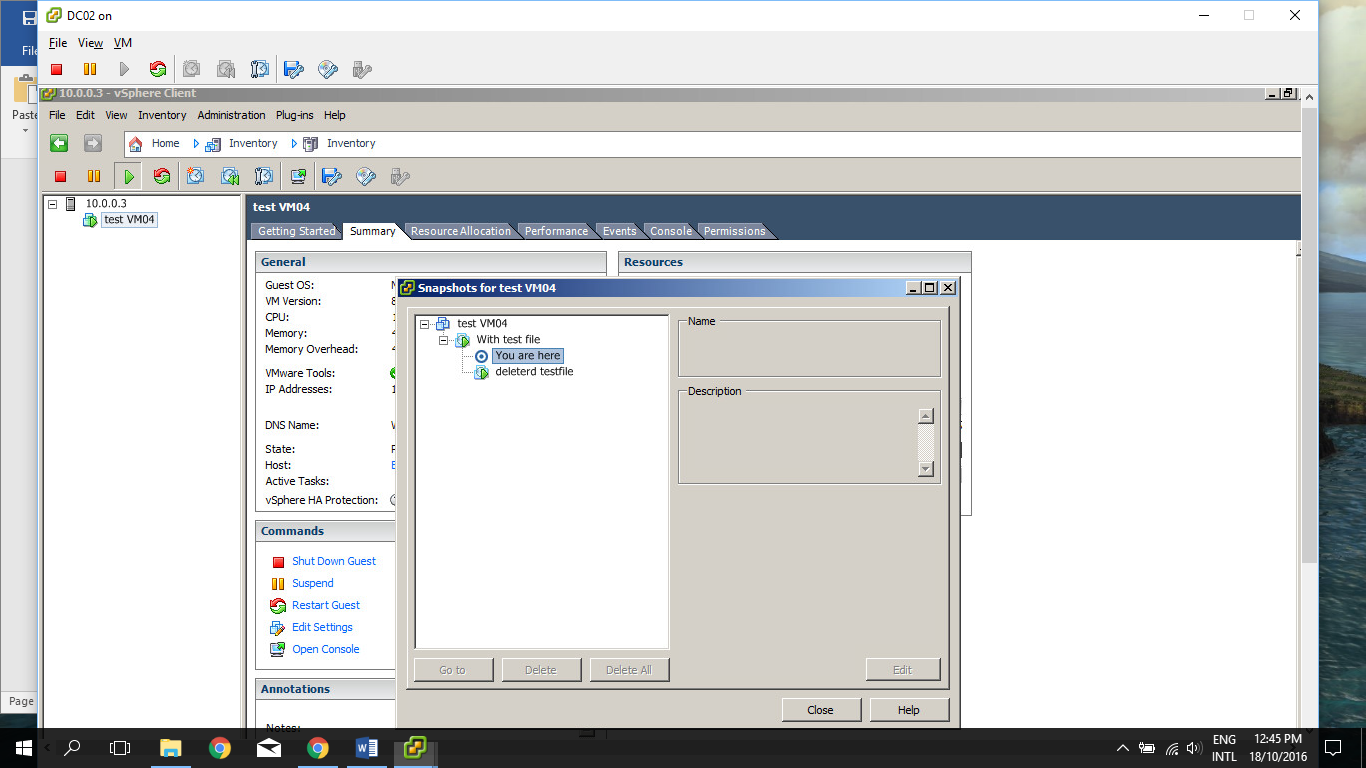Click the floppy connect icon in DC02 console toolbar
This screenshot has width=1366, height=768.
[x=294, y=69]
